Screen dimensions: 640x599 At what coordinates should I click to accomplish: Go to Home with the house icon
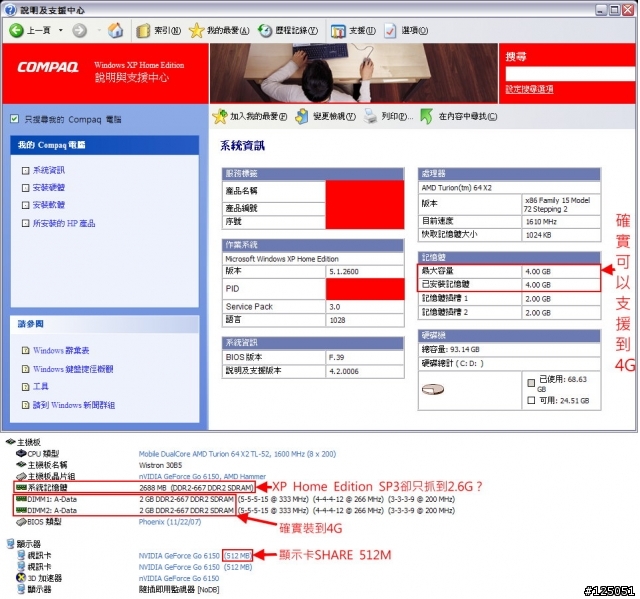click(x=116, y=30)
